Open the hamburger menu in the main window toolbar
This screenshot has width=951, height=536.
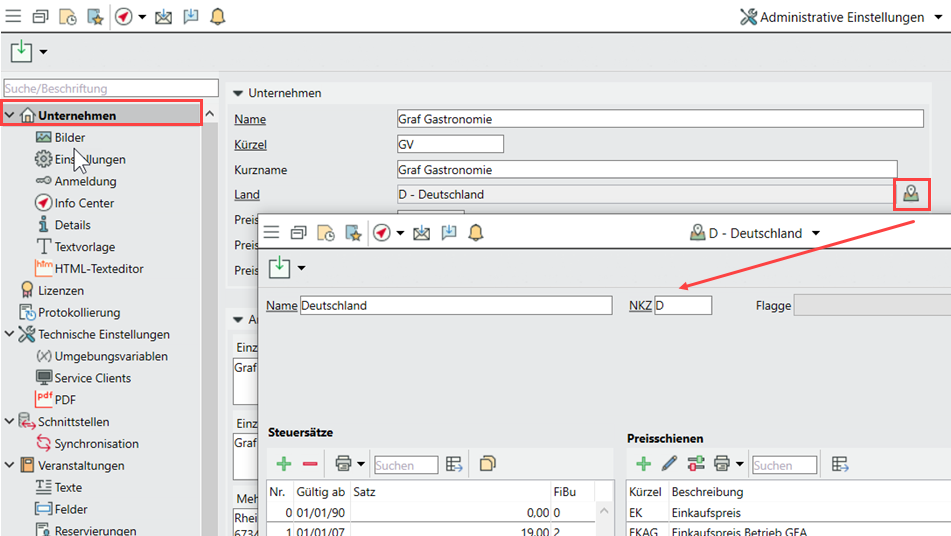[x=14, y=17]
